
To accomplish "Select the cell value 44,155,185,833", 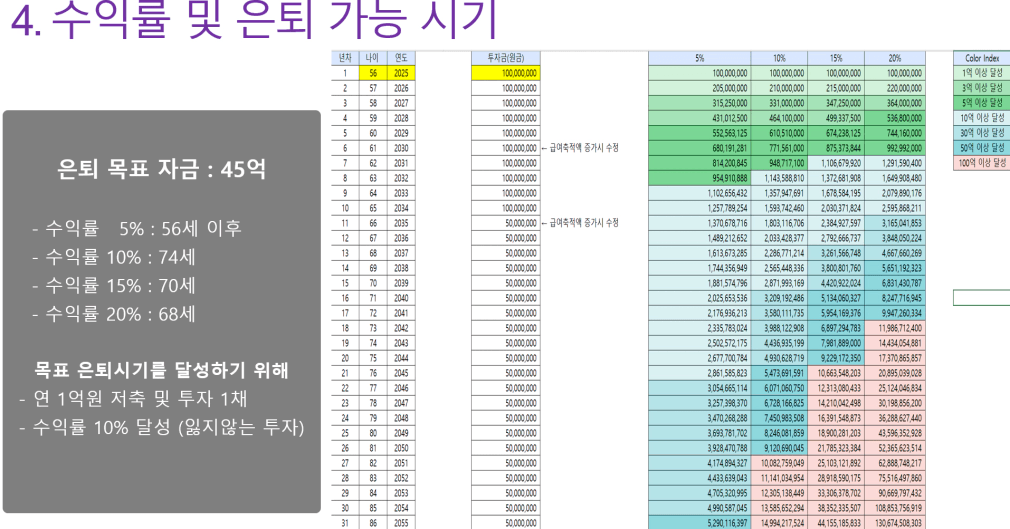I will pos(835,523).
